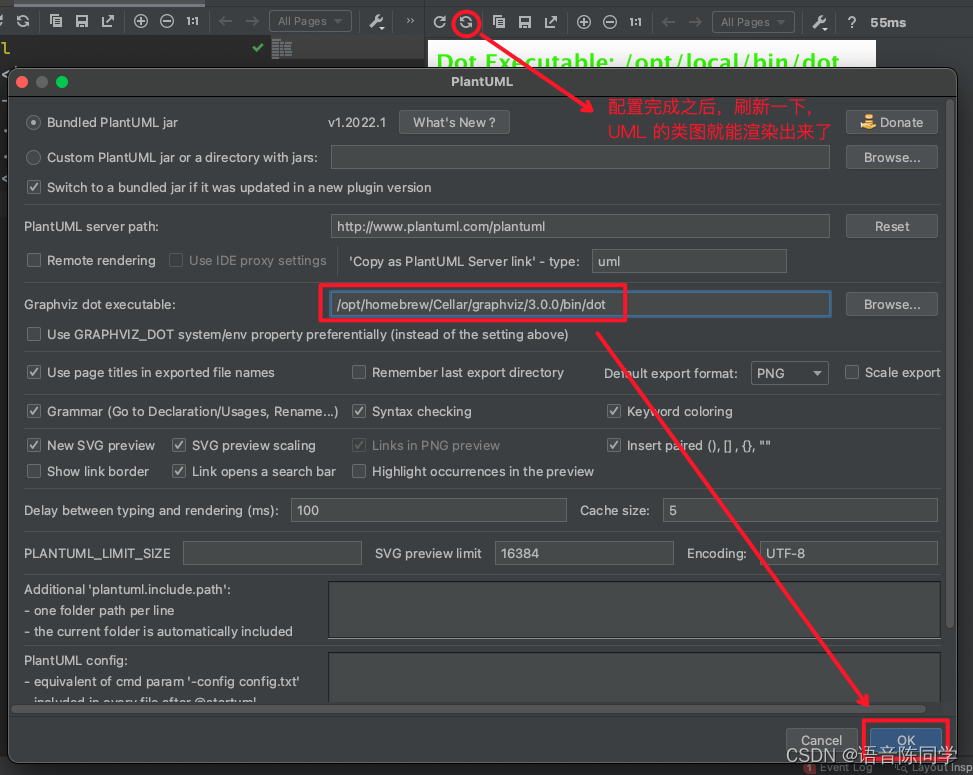
Task: Click the save icon in the left preview toolbar
Action: tap(82, 22)
